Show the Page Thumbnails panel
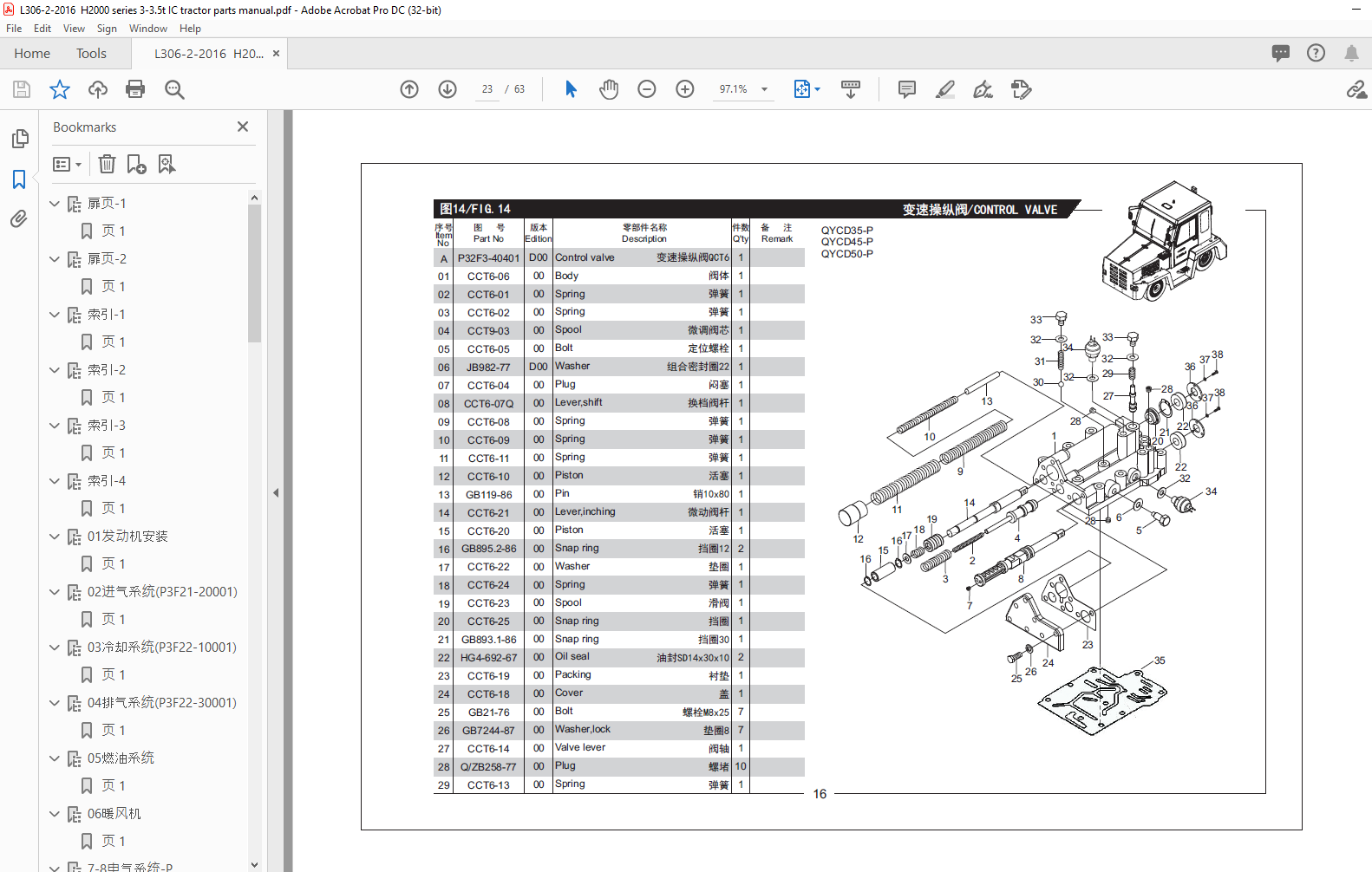The height and width of the screenshot is (872, 1372). (x=20, y=139)
